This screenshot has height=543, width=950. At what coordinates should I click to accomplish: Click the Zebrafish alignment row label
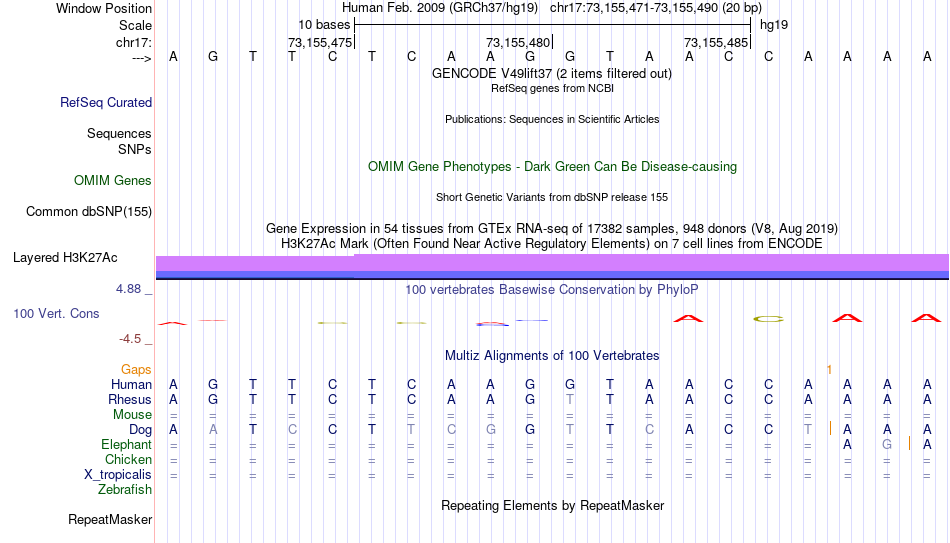(x=125, y=490)
